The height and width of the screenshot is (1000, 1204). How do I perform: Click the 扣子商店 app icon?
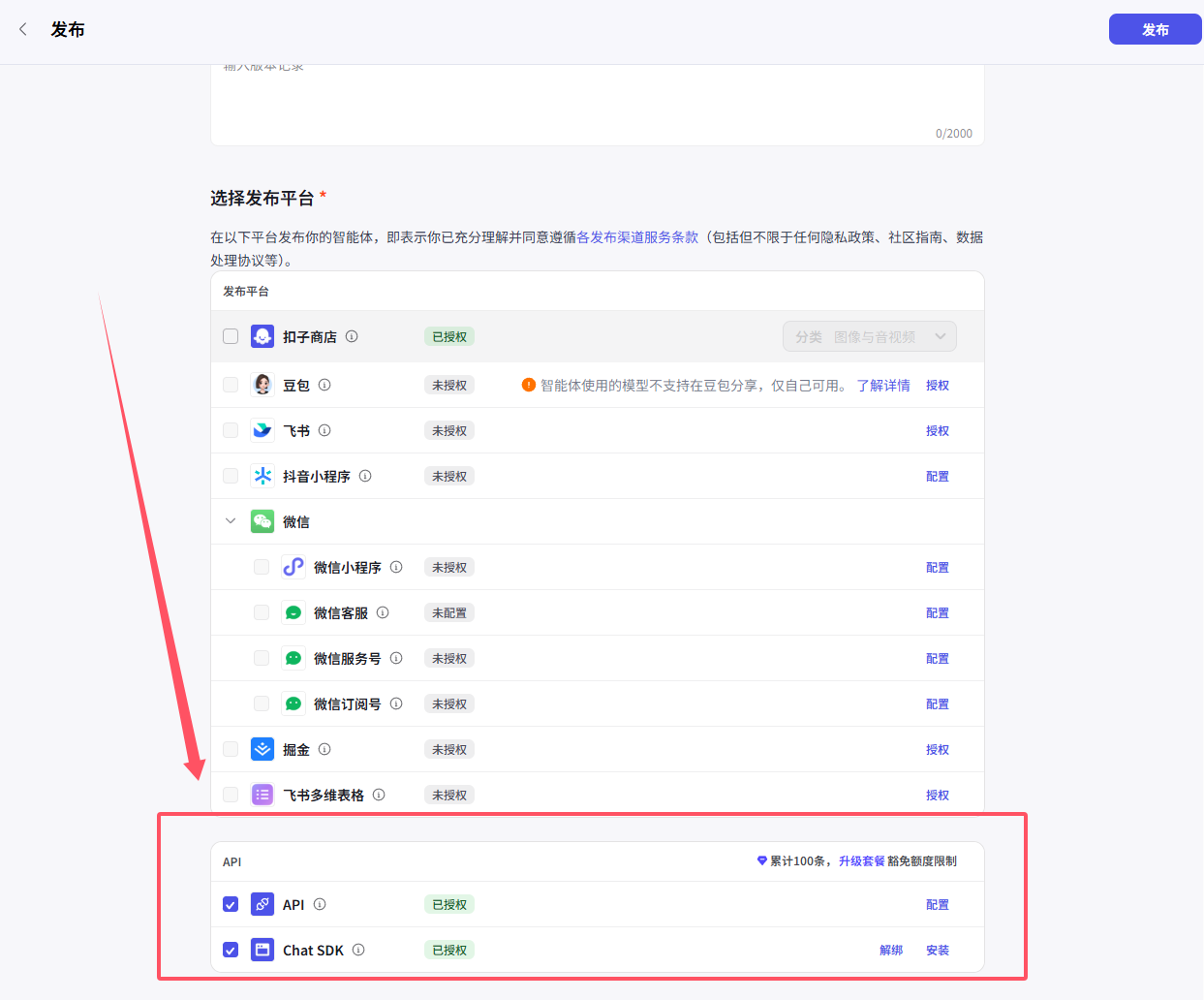(x=262, y=335)
